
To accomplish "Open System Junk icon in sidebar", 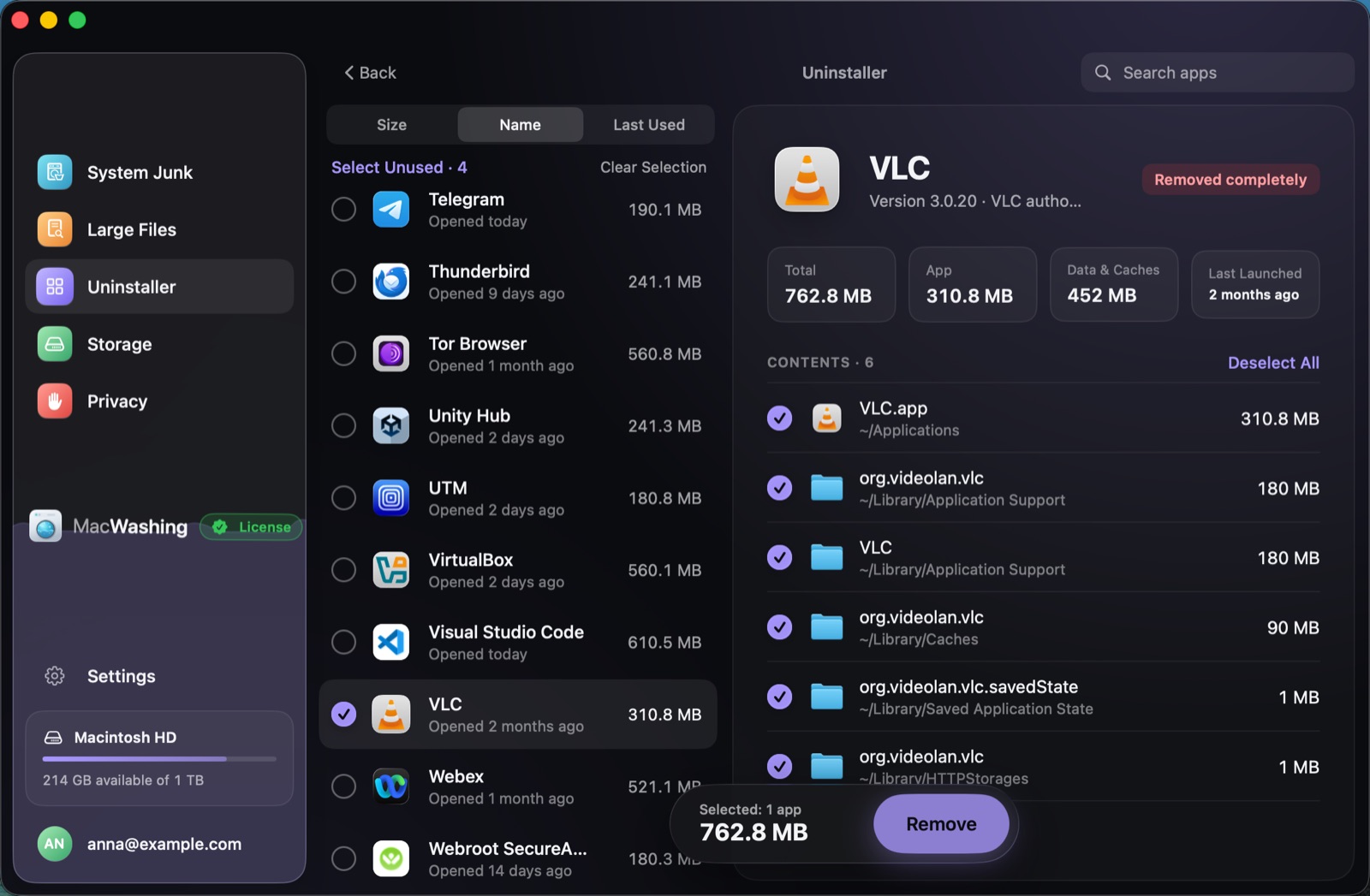I will (x=55, y=172).
